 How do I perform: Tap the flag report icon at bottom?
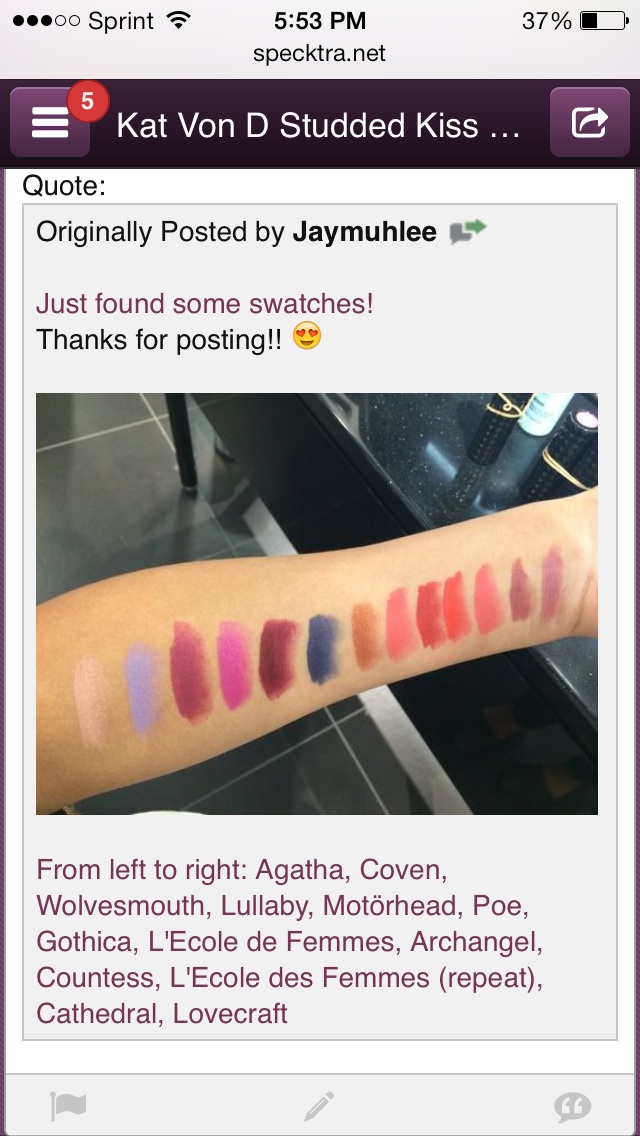[x=69, y=1106]
